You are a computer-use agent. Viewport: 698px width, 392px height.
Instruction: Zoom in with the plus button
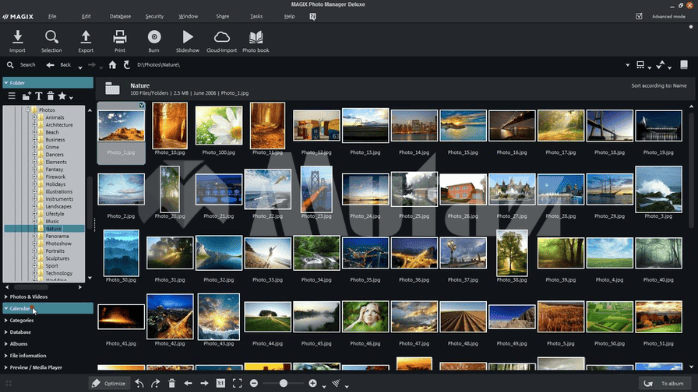(x=312, y=383)
